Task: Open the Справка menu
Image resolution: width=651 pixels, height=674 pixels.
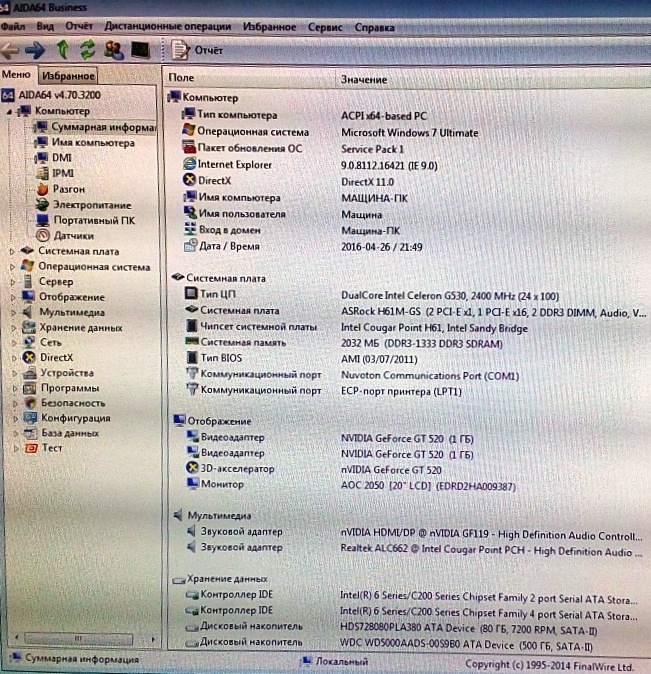Action: pos(375,28)
